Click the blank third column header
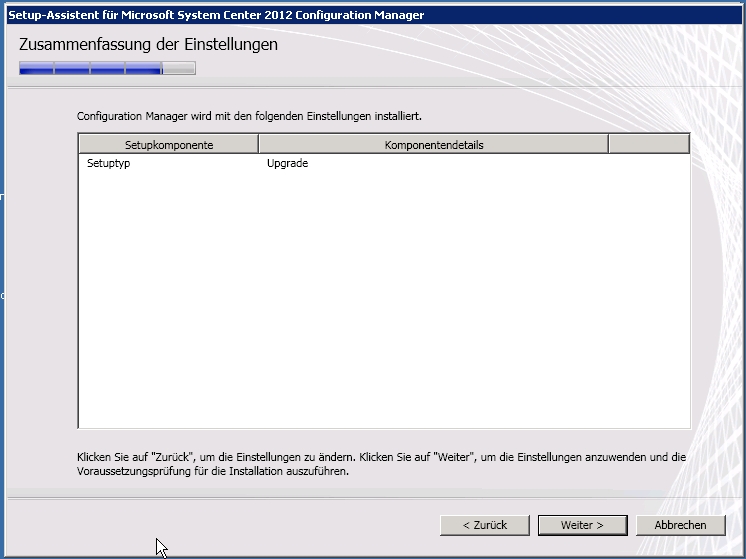Viewport: 746px width, 559px height. [648, 145]
